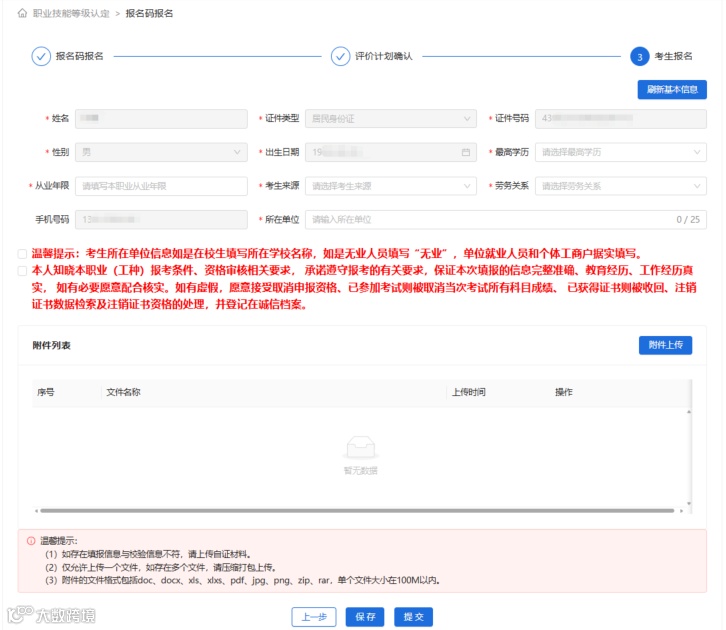
Task: Click the 保存 button
Action: (365, 617)
